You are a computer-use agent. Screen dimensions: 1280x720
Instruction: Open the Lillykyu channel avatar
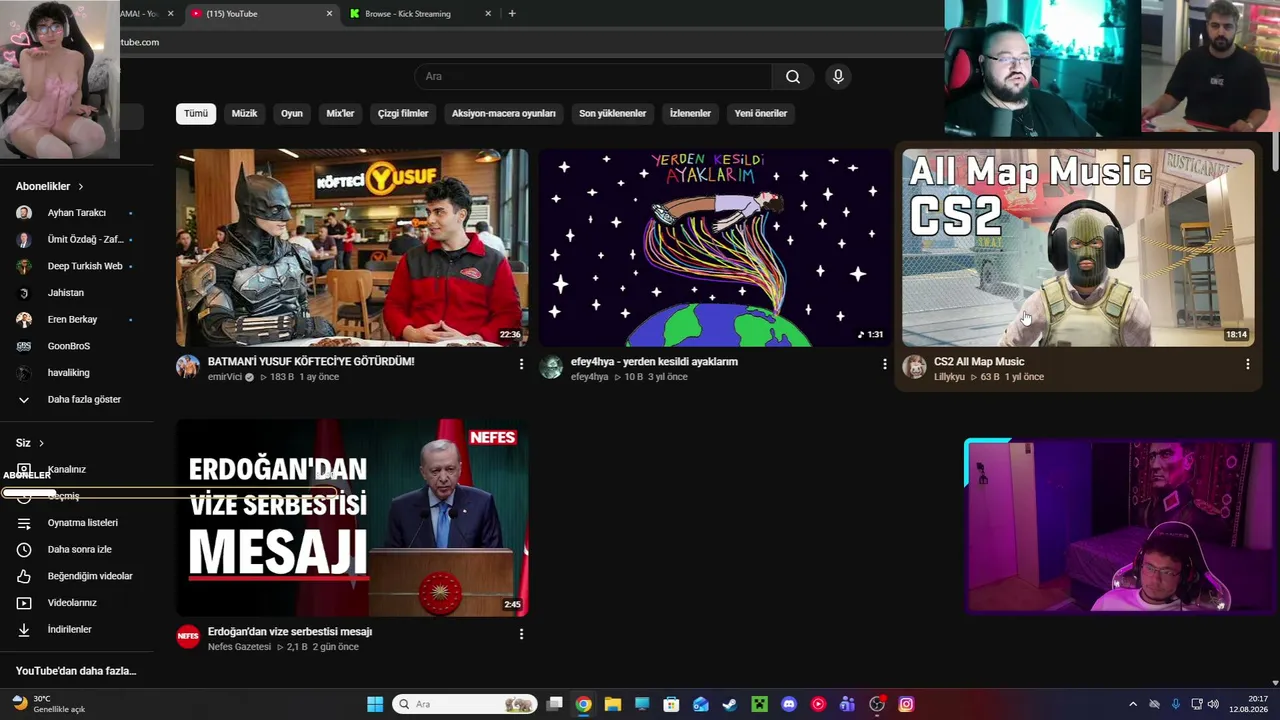[914, 367]
